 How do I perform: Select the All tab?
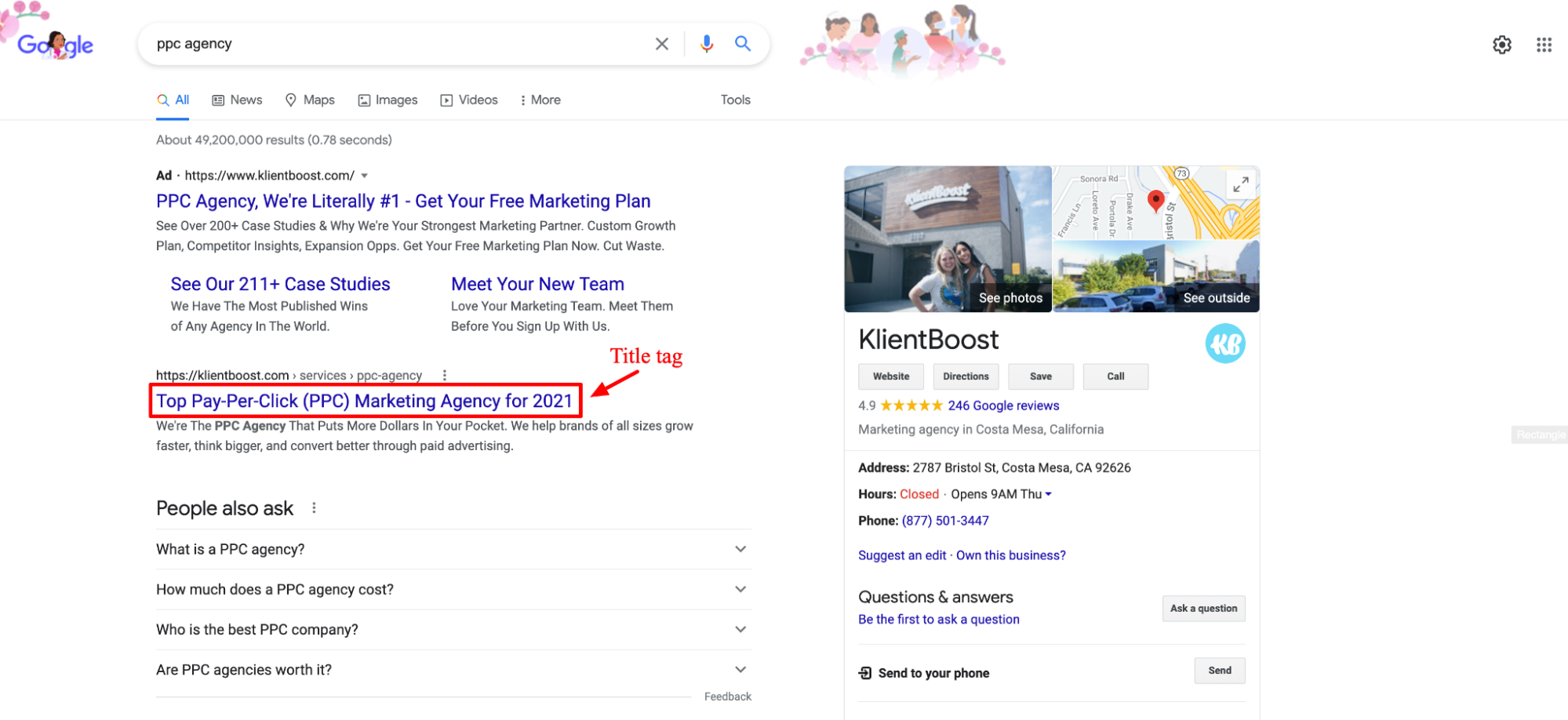(x=173, y=100)
